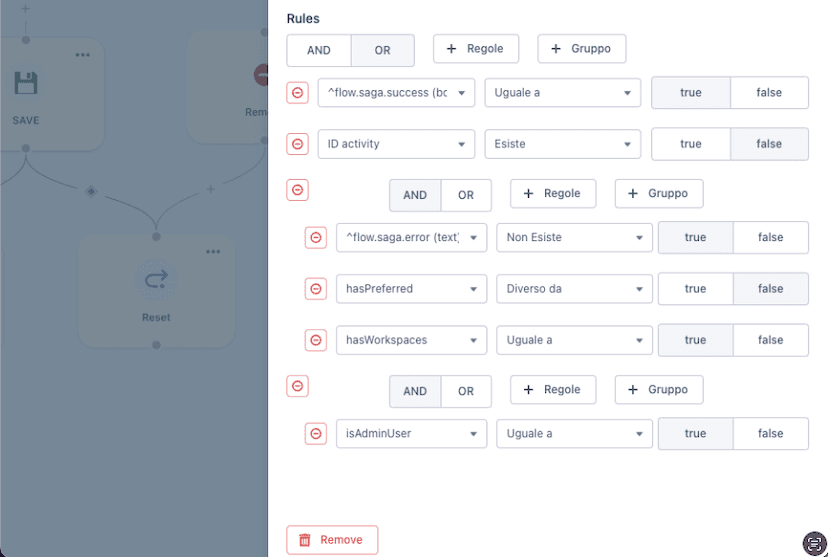Open the ^flow.saga.success field dropdown
The height and width of the screenshot is (557, 828).
point(396,93)
